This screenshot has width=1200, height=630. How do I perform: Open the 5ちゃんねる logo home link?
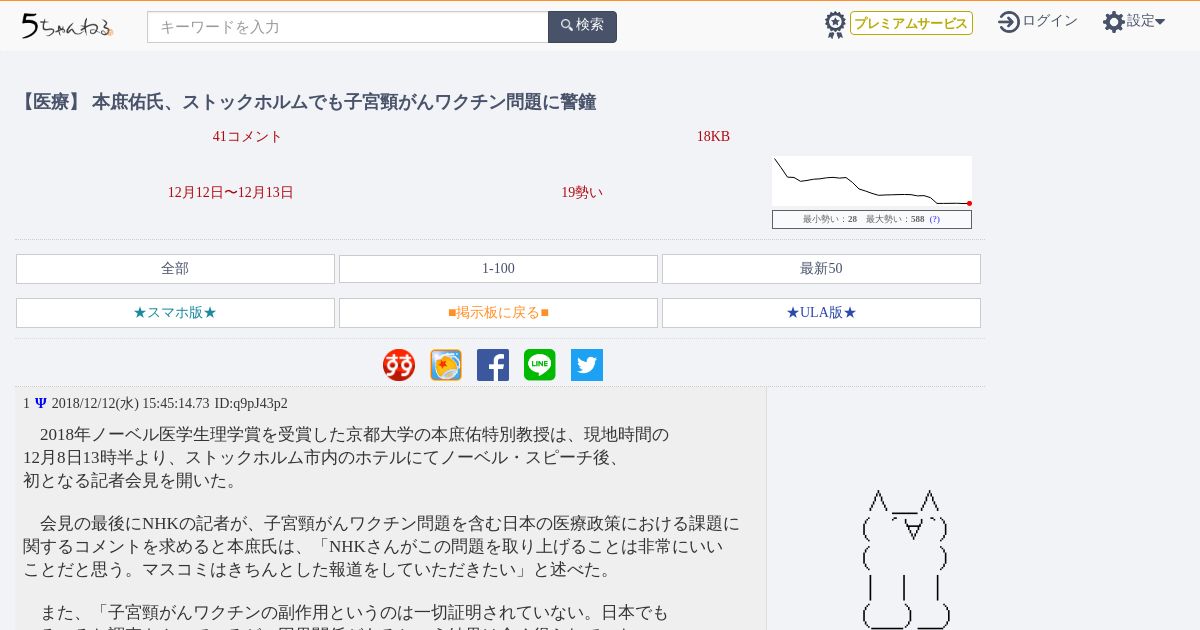67,25
